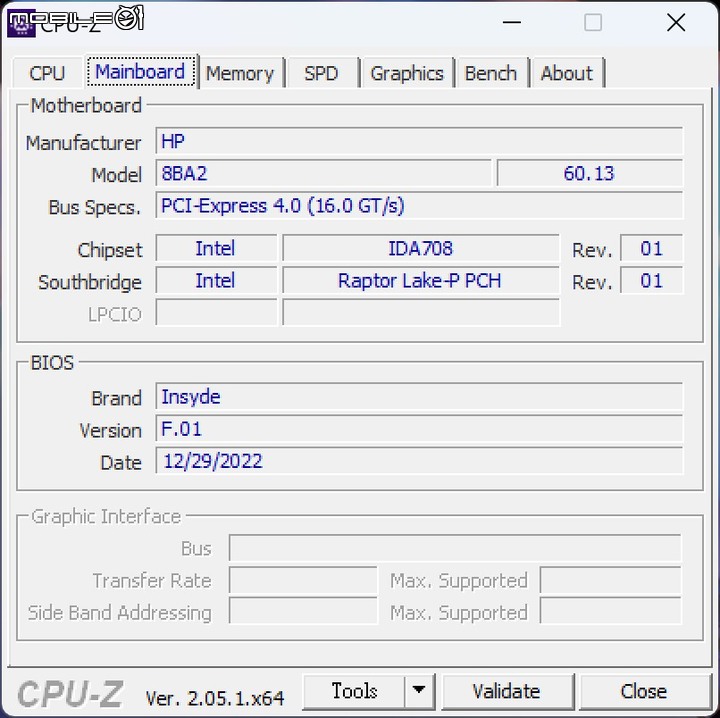The height and width of the screenshot is (718, 720).
Task: Minimize the CPU-Z window
Action: click(x=512, y=22)
